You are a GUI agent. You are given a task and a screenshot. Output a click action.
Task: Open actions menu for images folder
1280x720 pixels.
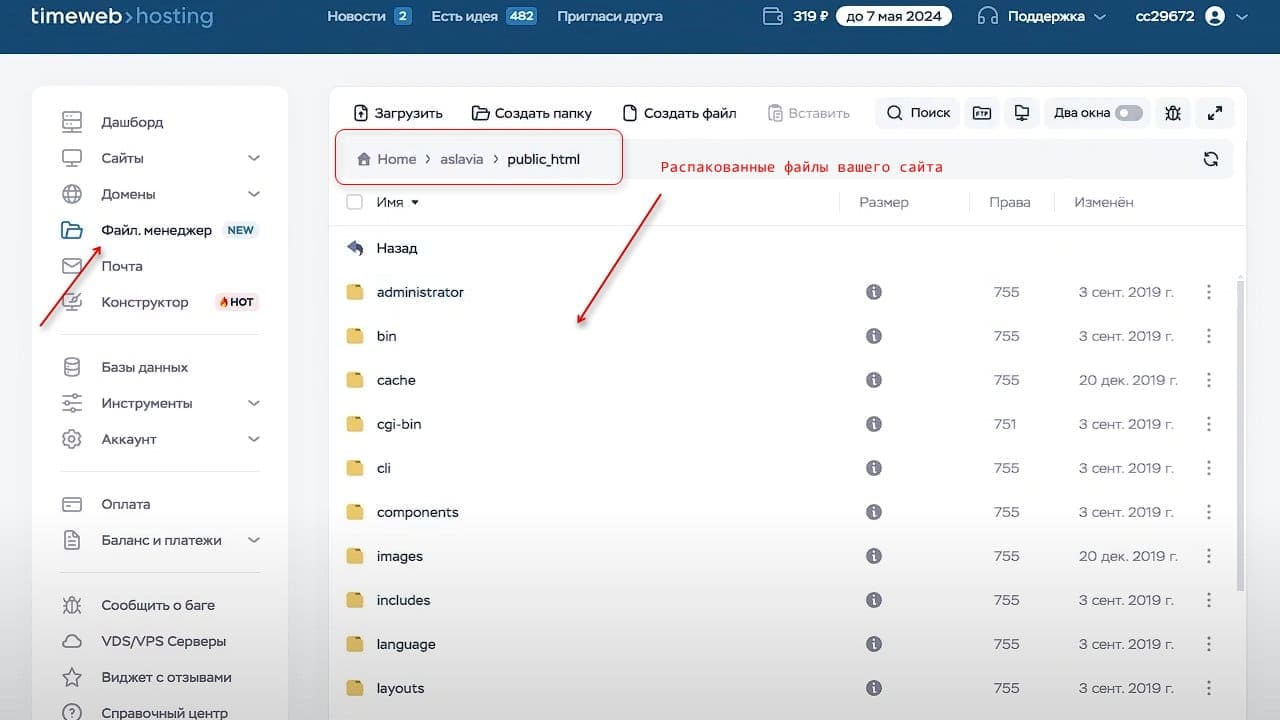(x=1209, y=556)
